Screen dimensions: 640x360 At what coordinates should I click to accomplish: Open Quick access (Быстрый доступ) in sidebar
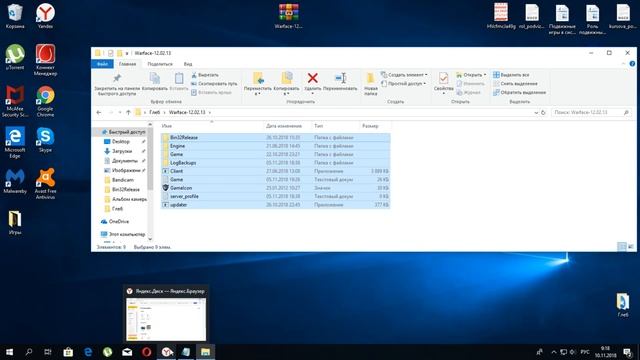point(123,132)
